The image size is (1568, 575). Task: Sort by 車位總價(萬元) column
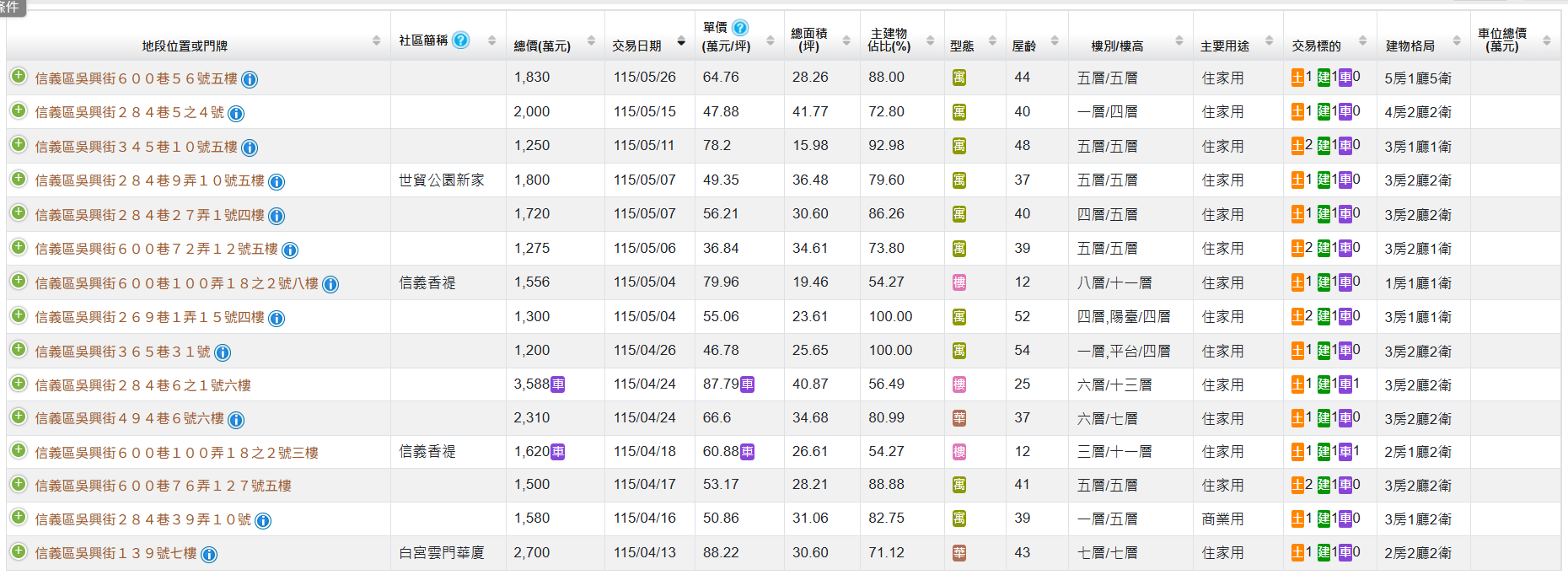point(1546,40)
